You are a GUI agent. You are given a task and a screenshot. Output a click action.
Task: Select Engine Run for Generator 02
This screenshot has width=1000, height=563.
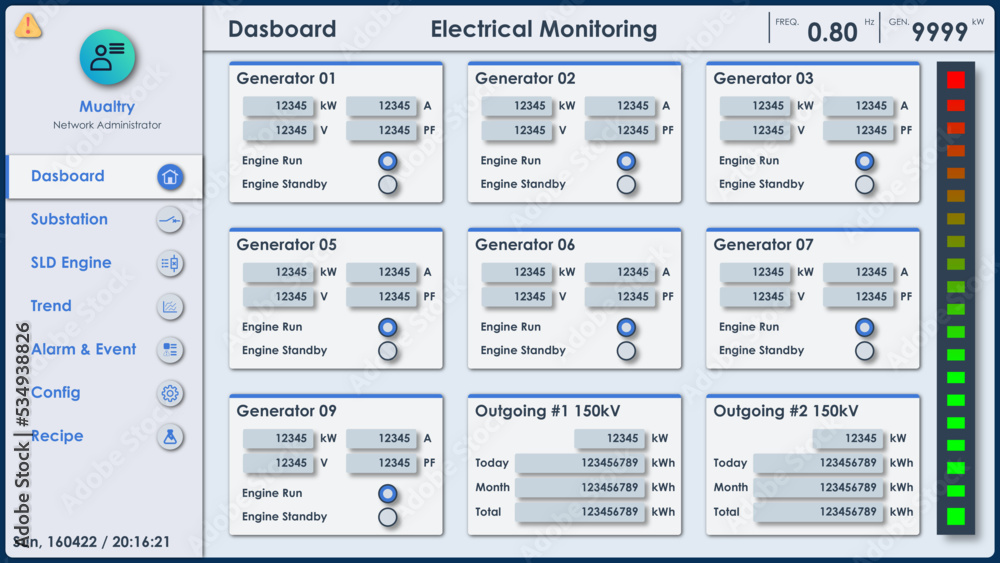click(x=626, y=161)
